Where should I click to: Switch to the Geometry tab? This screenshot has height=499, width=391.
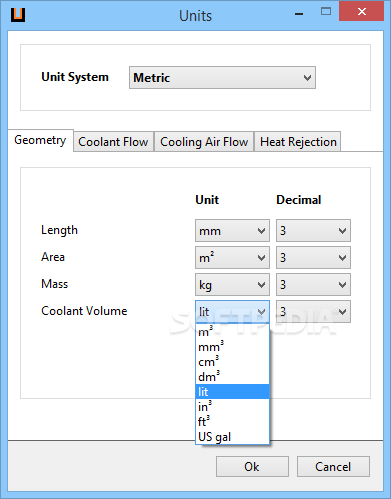point(40,140)
